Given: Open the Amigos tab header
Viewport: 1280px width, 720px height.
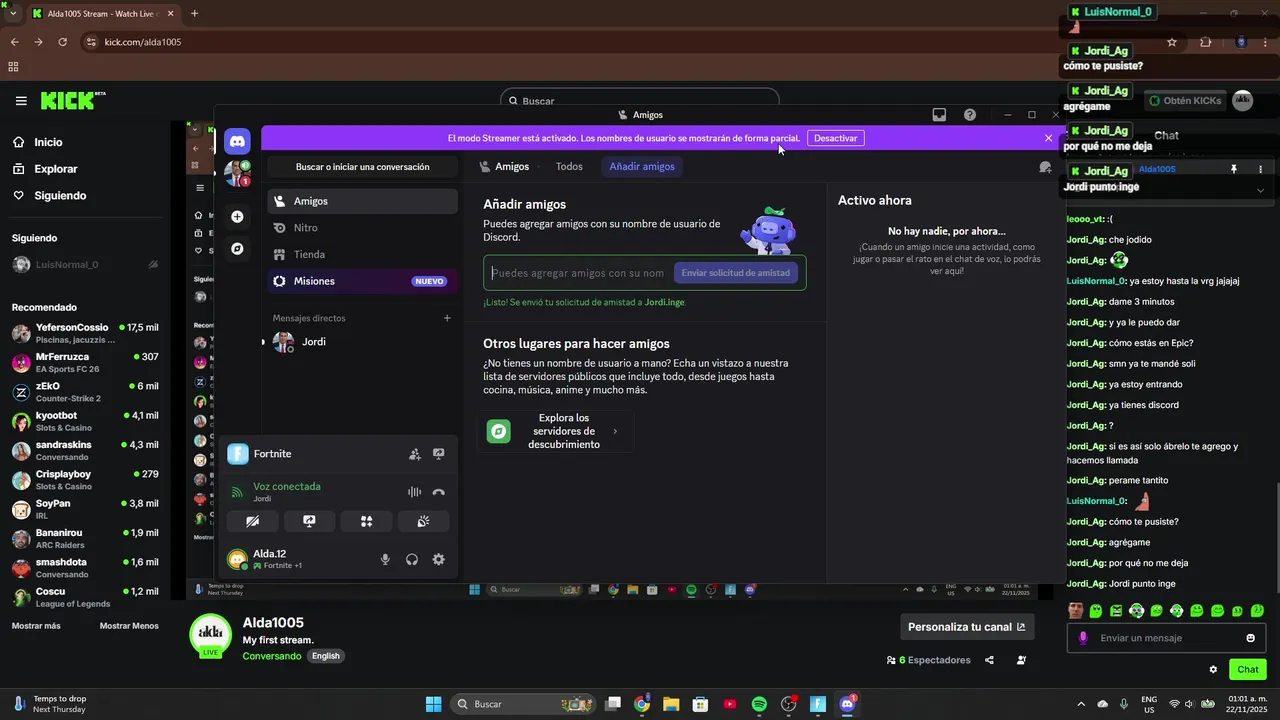Looking at the screenshot, I should pyautogui.click(x=504, y=167).
